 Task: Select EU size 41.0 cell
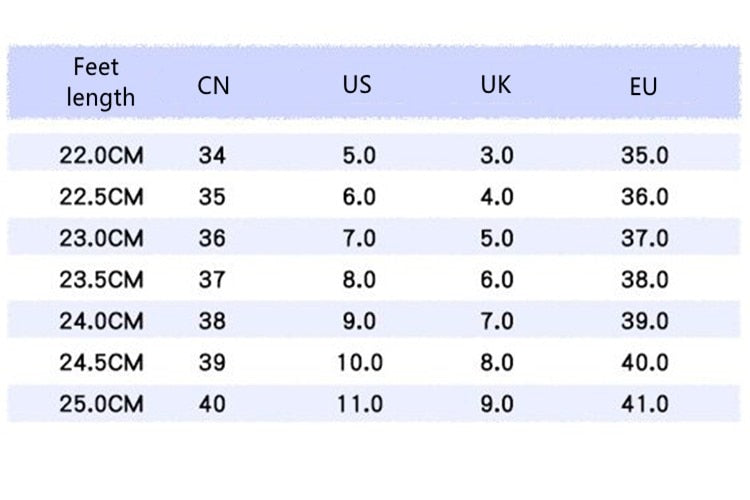pos(644,404)
